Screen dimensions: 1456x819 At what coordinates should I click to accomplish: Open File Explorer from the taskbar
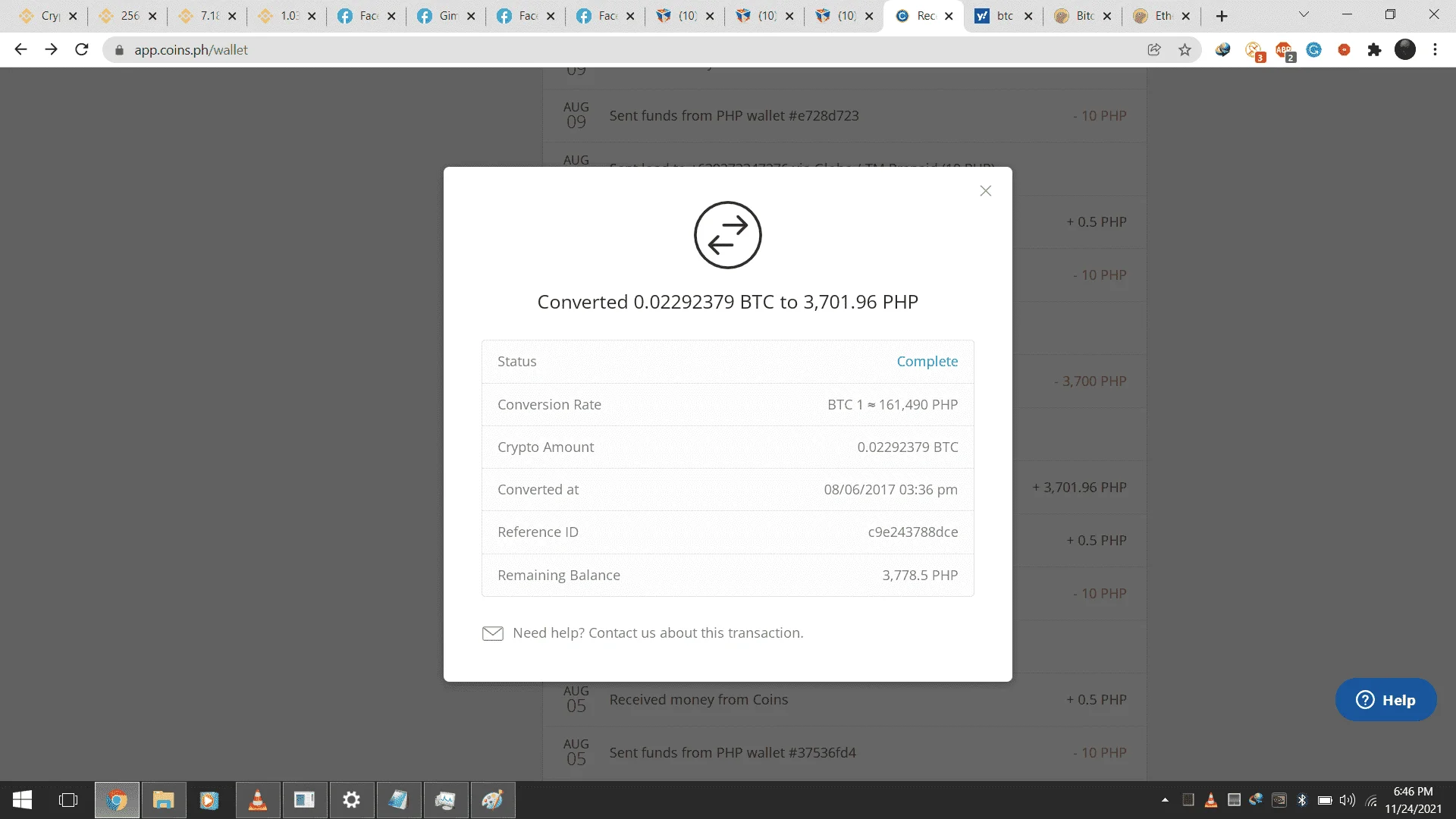click(x=164, y=800)
